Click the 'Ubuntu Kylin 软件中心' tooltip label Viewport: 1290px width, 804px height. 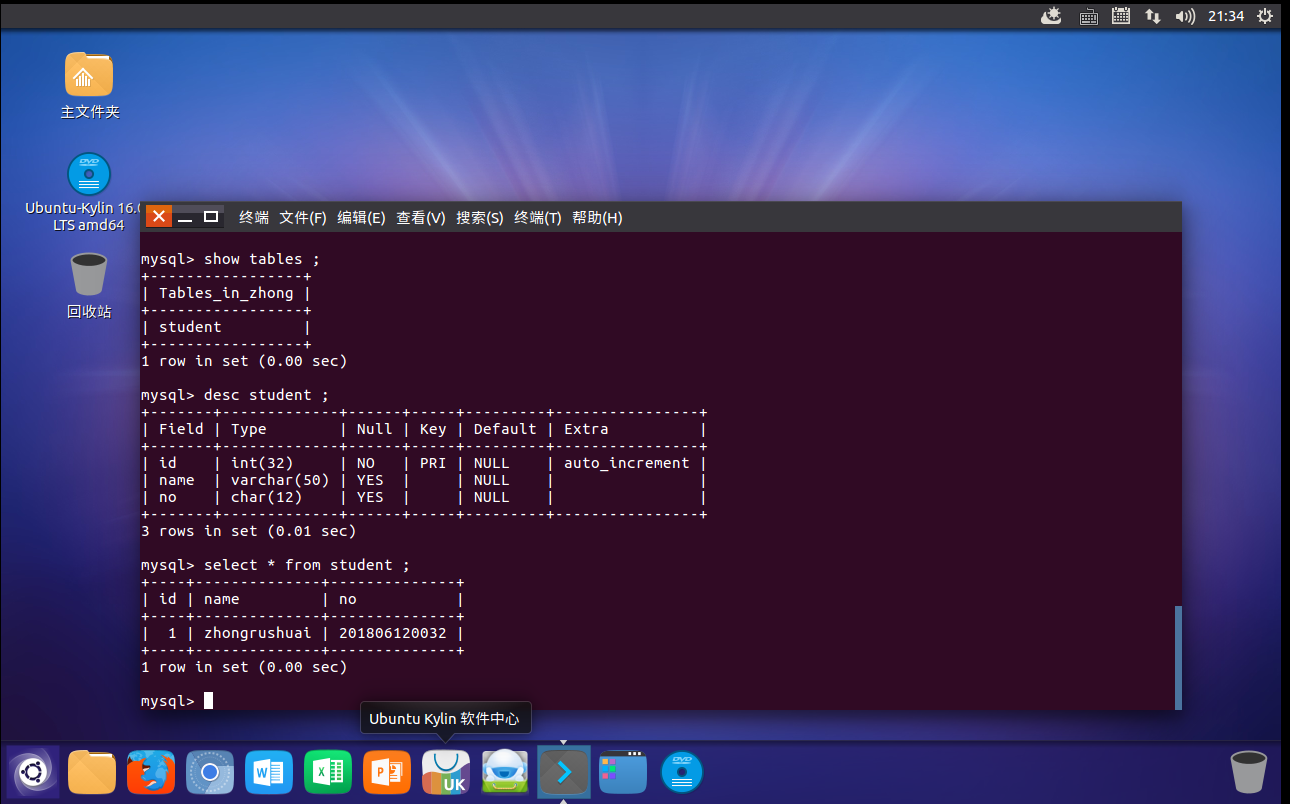coord(445,719)
